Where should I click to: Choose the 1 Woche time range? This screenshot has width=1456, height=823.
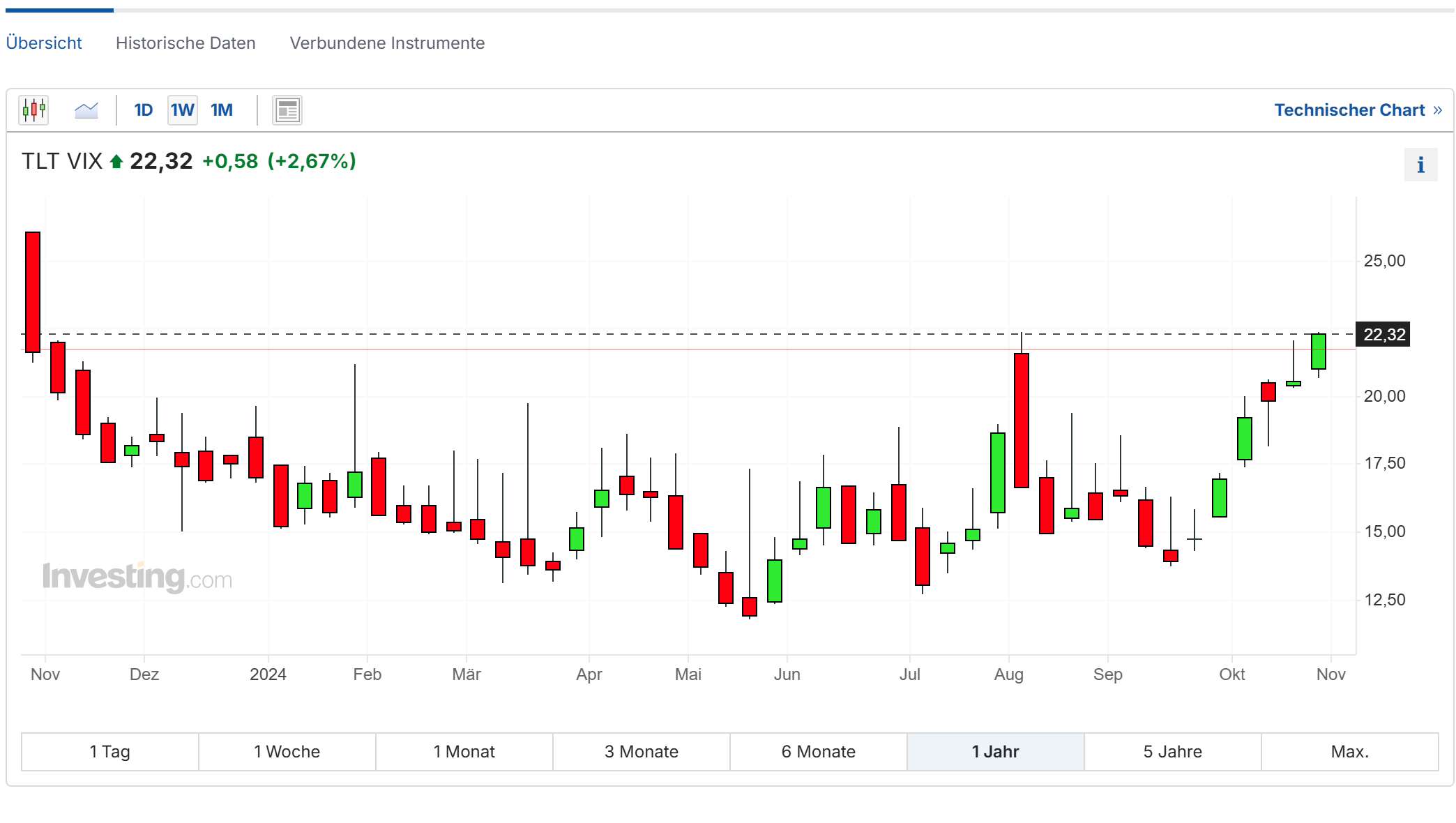tap(287, 752)
